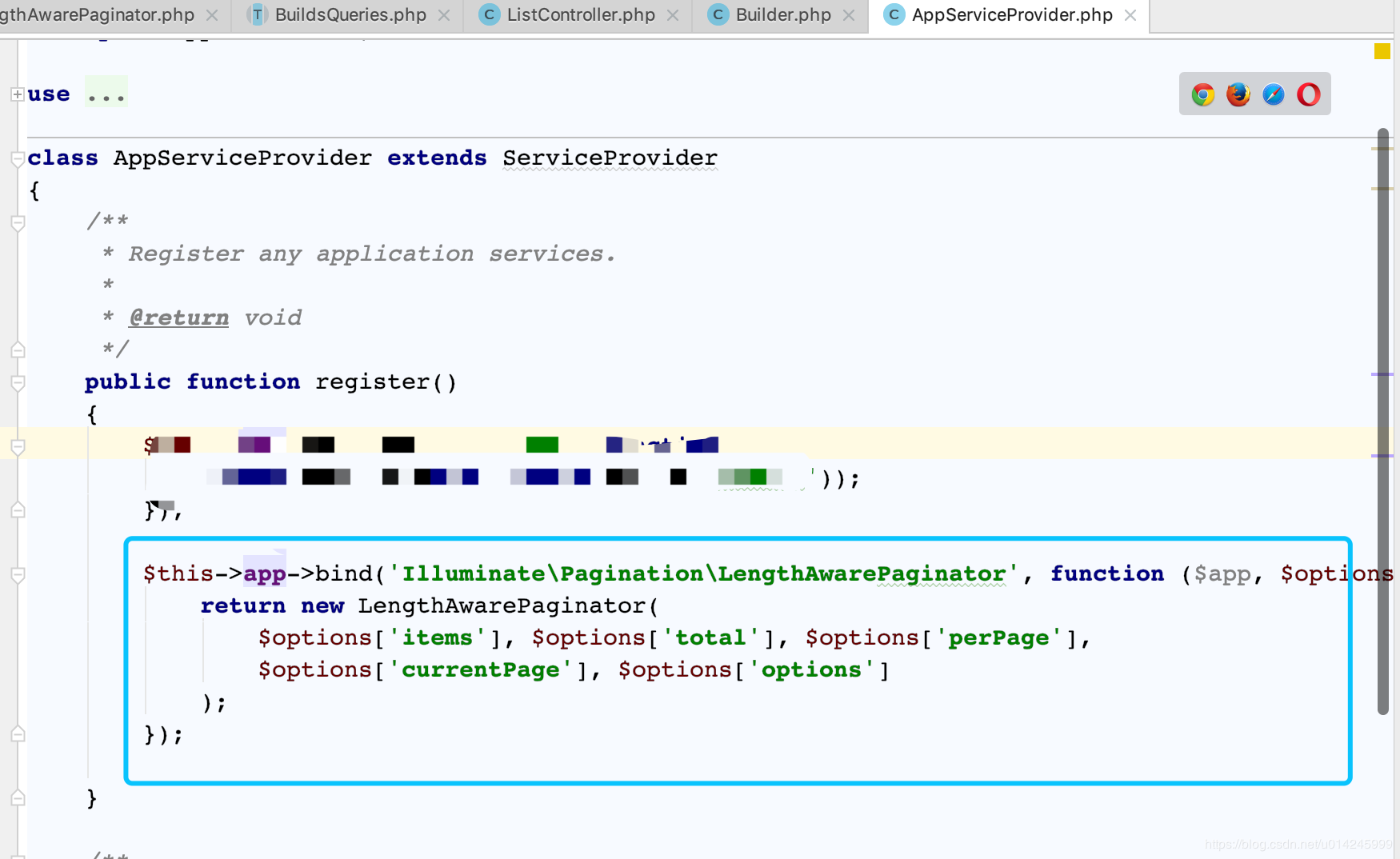Image resolution: width=1400 pixels, height=859 pixels.
Task: Click the Builder.php class file icon
Action: pos(718,15)
